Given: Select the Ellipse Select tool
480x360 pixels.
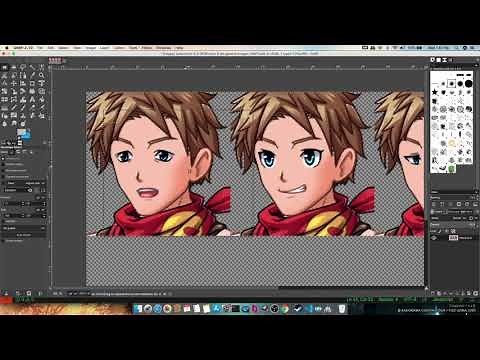Looking at the screenshot, I should tap(14, 67).
